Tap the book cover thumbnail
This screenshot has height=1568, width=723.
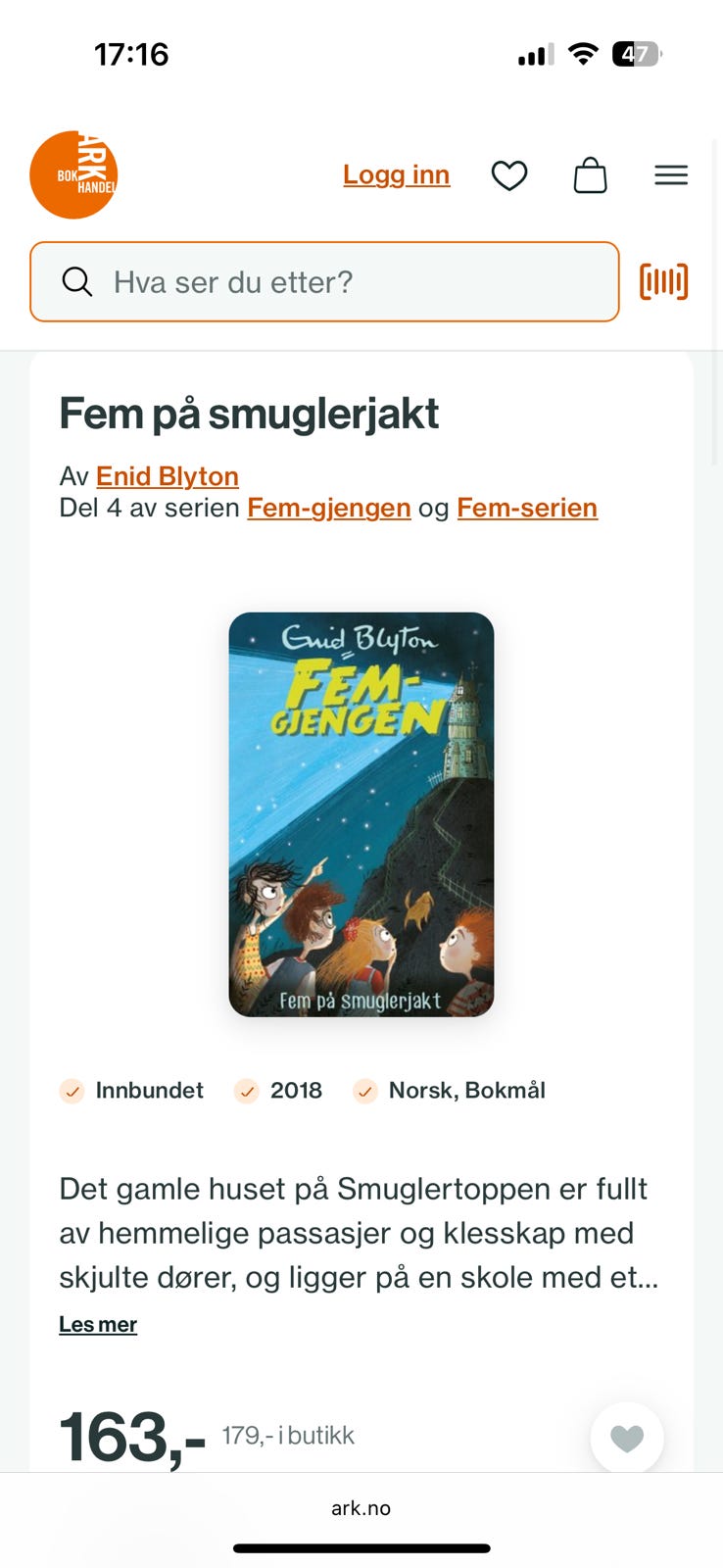click(361, 814)
